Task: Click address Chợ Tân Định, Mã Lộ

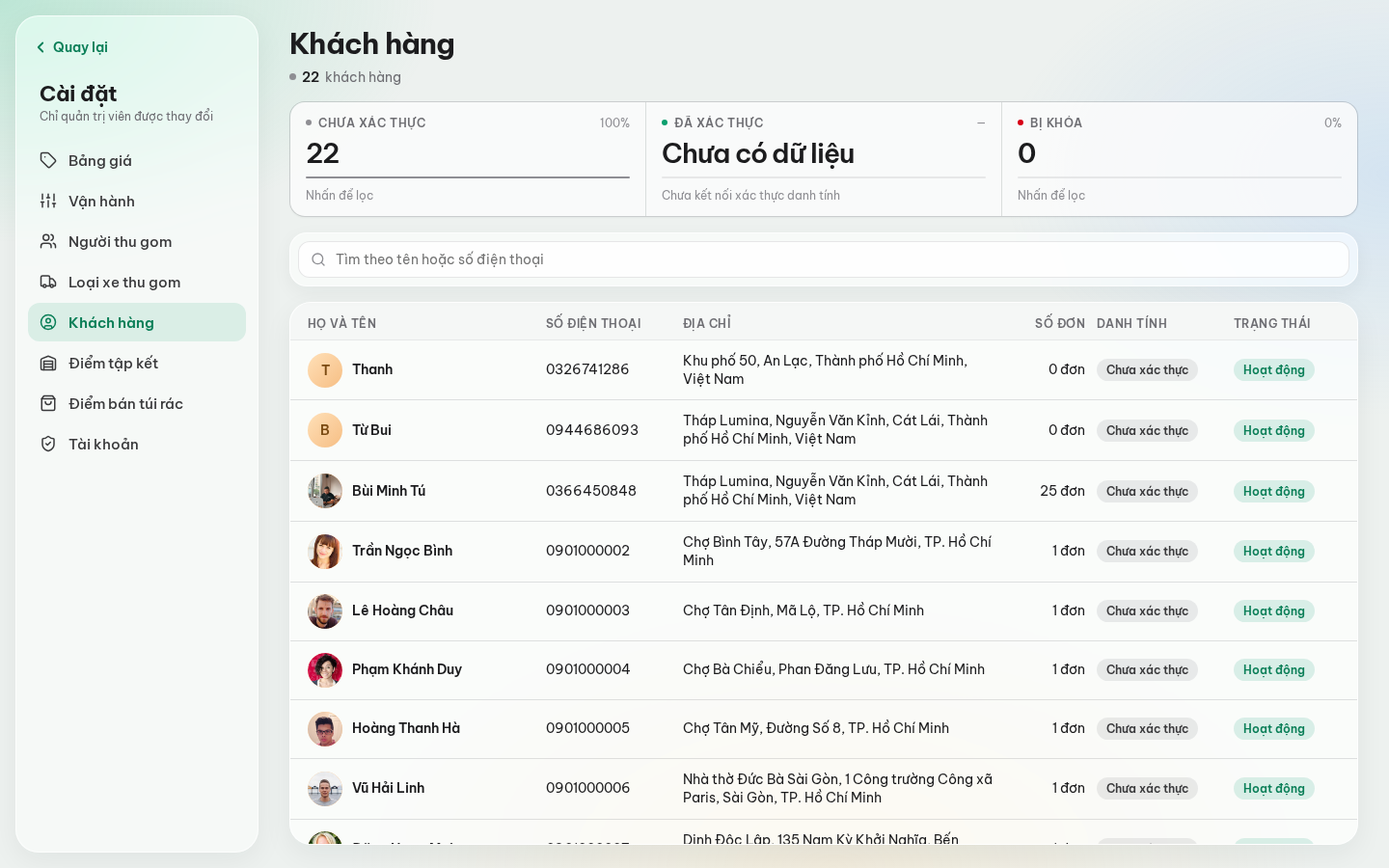Action: click(x=803, y=610)
